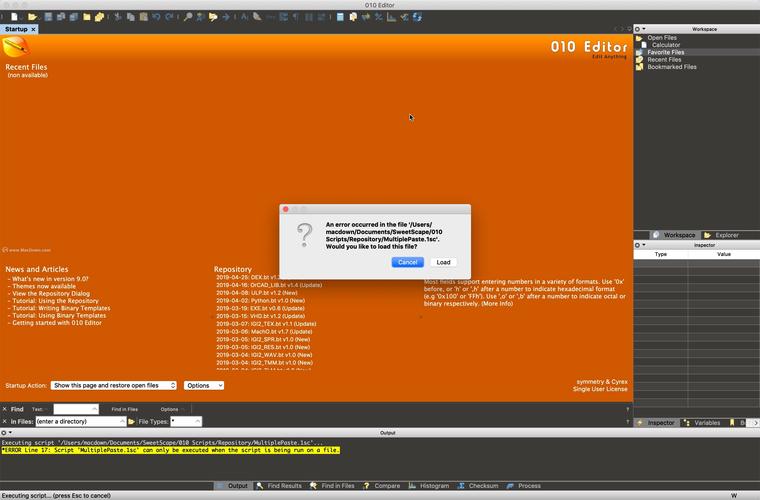The height and width of the screenshot is (500, 760).
Task: Select the Histogram tab
Action: point(429,485)
